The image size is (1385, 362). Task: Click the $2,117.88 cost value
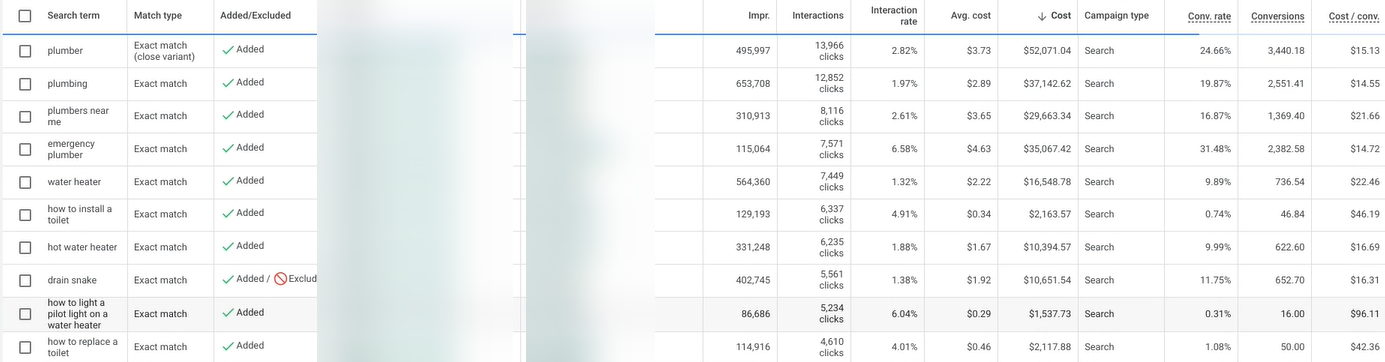pyautogui.click(x=1050, y=347)
